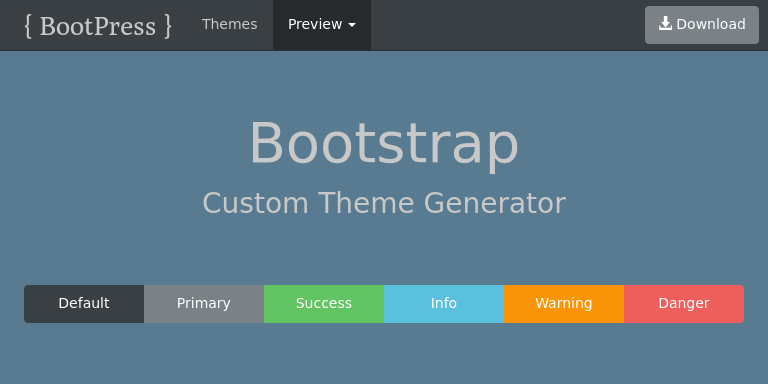Click the Custom Theme Generator subtitle
The height and width of the screenshot is (384, 768).
click(384, 203)
